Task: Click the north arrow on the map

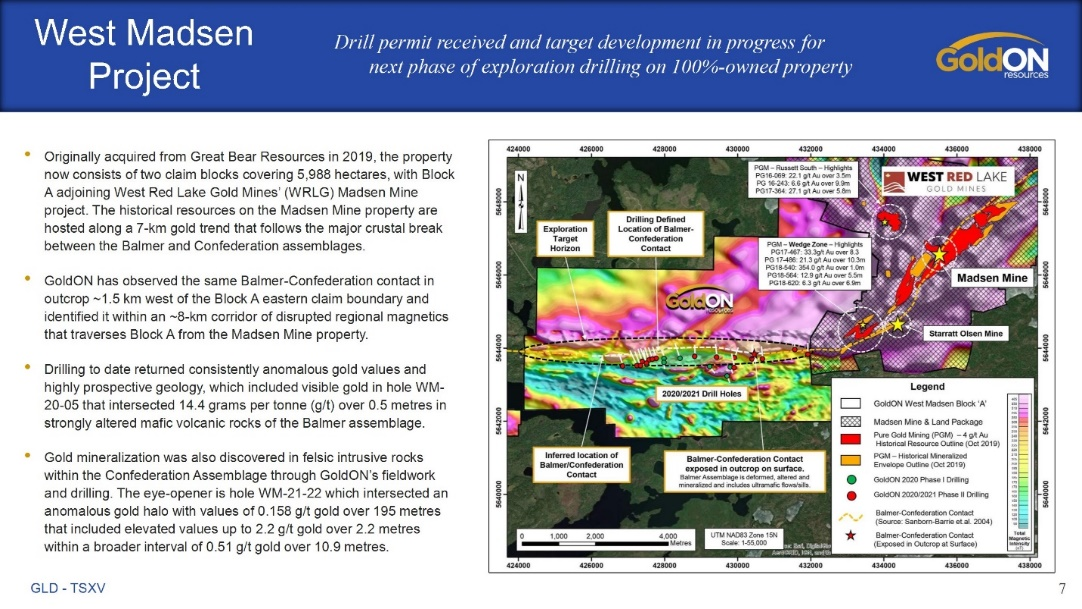Action: pyautogui.click(x=521, y=200)
